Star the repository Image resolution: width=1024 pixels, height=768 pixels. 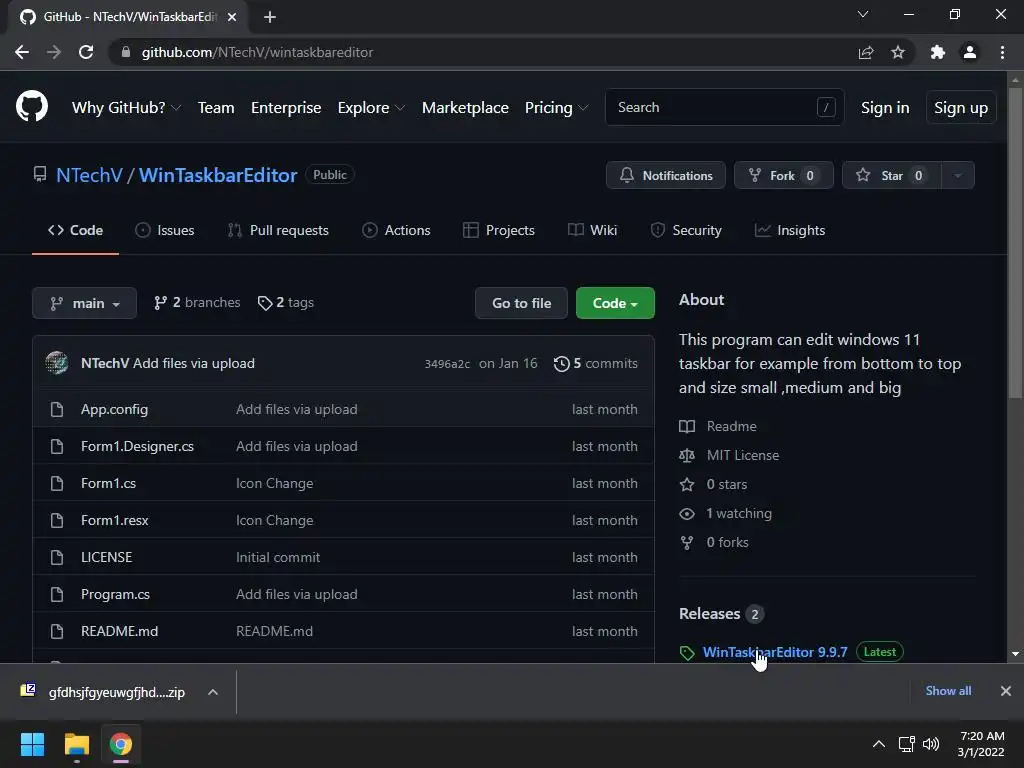(892, 176)
